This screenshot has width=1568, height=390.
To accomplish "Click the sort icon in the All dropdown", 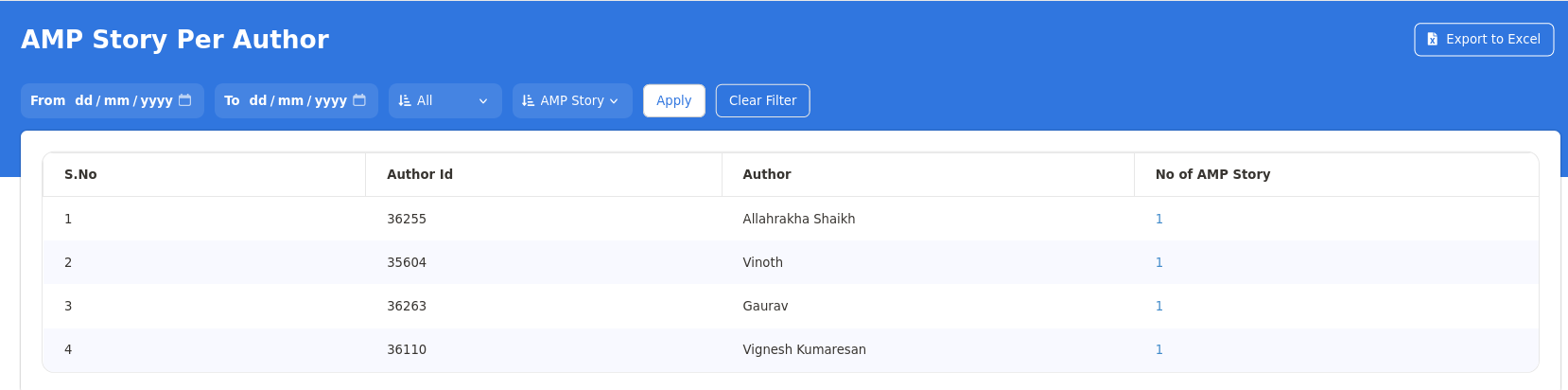I will point(405,100).
